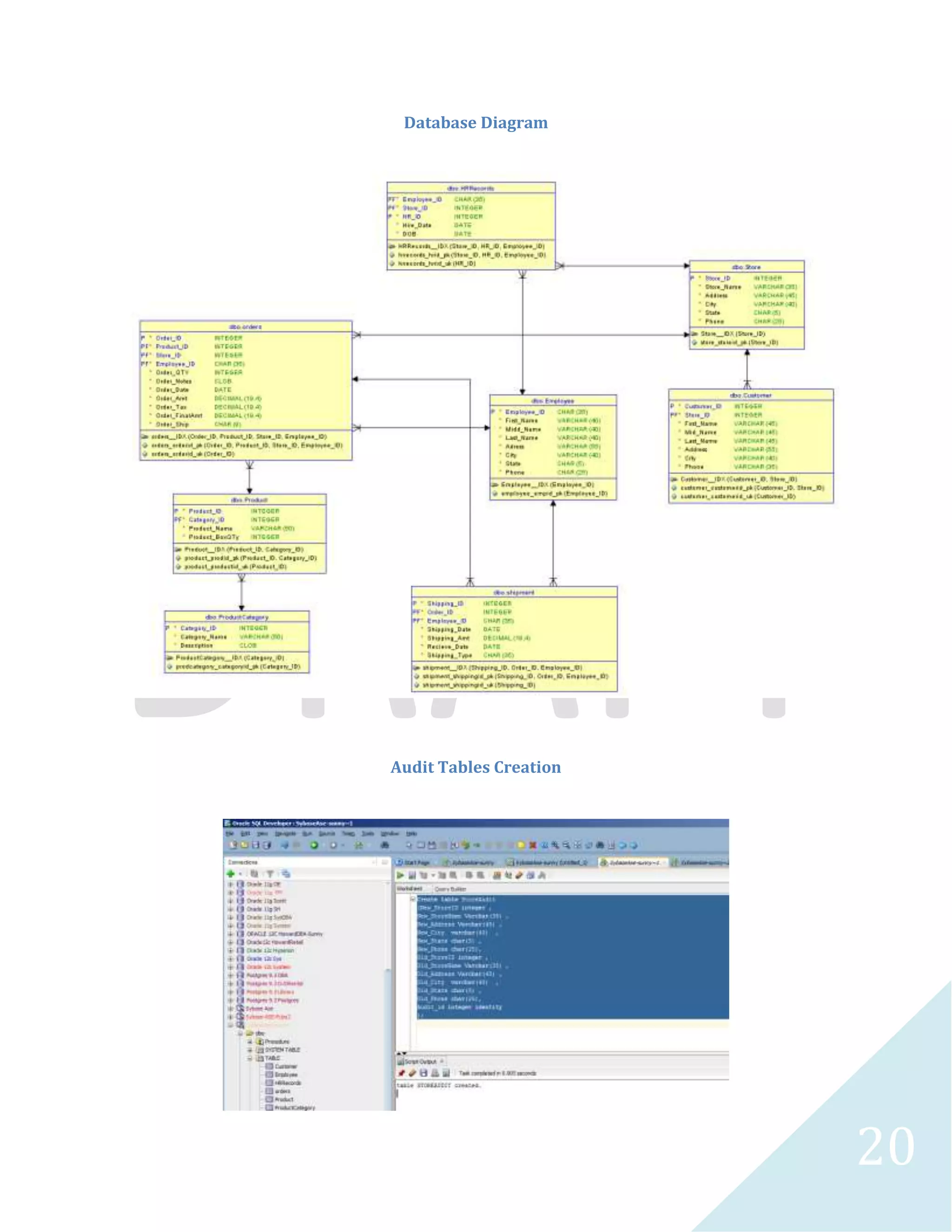This screenshot has height=1232, width=952.
Task: Select the HRRecords table in the tree
Action: (288, 1083)
